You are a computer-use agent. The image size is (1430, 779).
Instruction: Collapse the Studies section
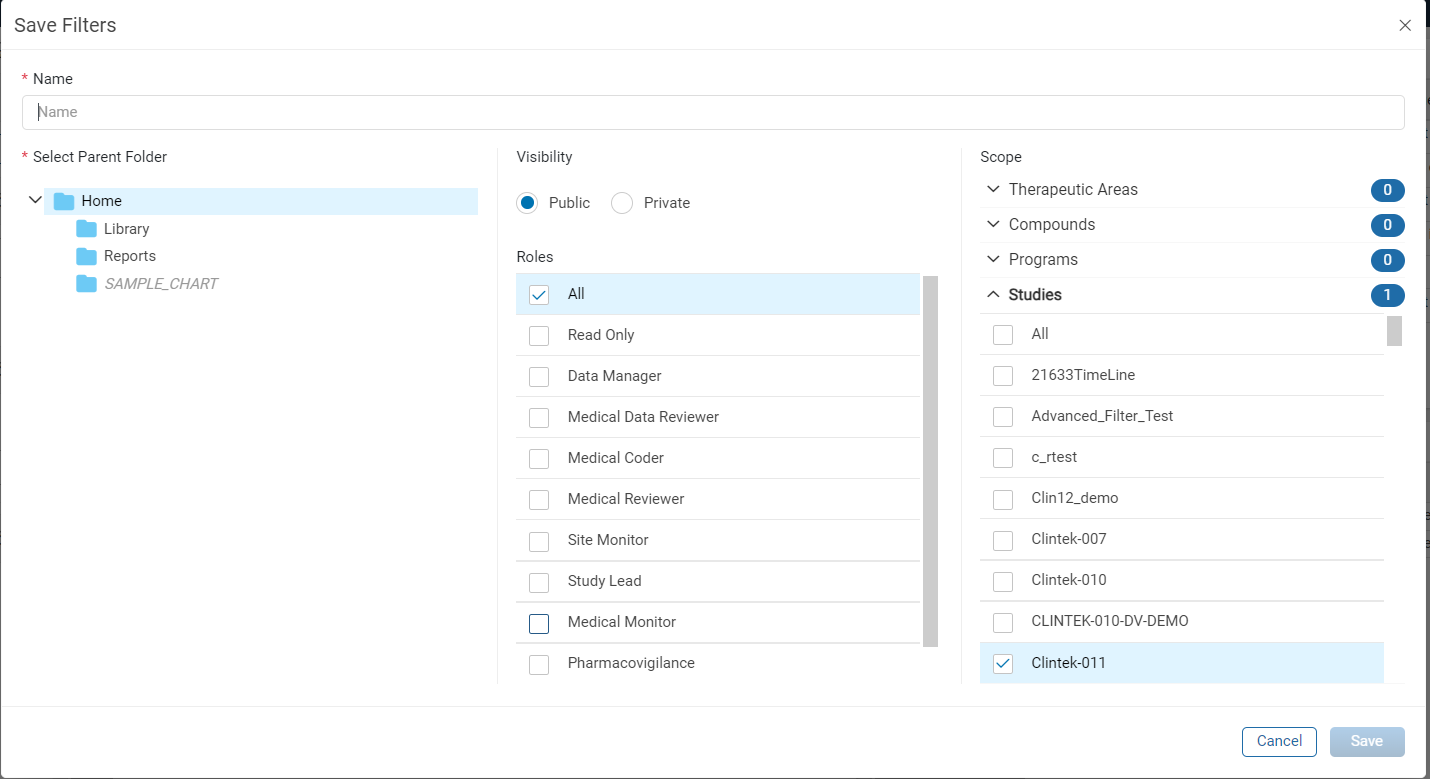993,294
